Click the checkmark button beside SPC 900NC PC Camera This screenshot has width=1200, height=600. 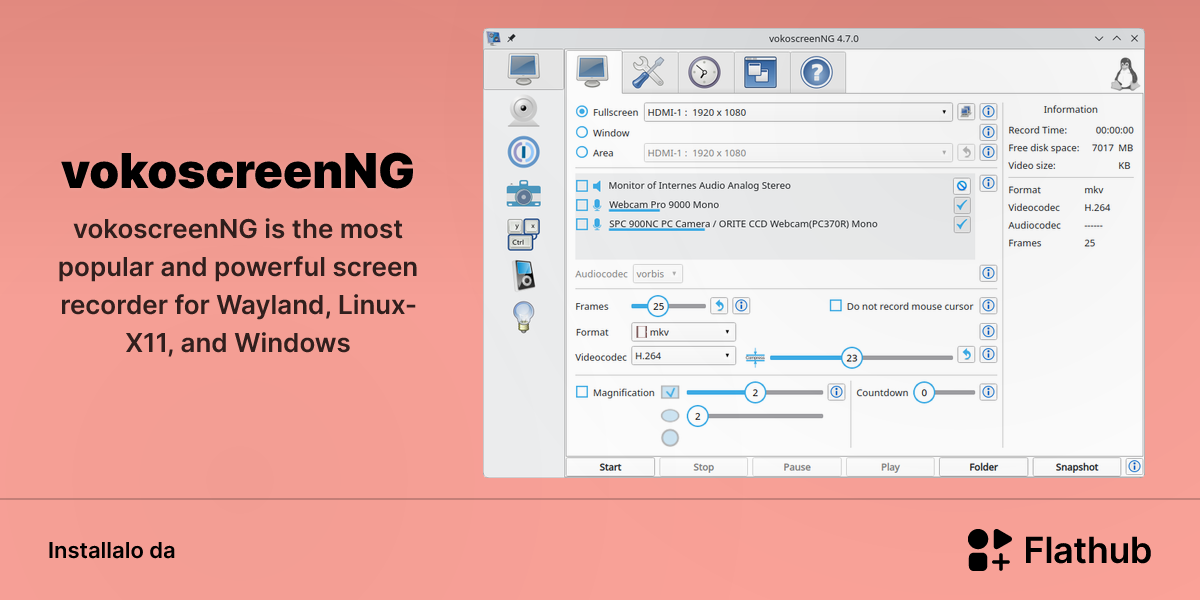[x=961, y=224]
